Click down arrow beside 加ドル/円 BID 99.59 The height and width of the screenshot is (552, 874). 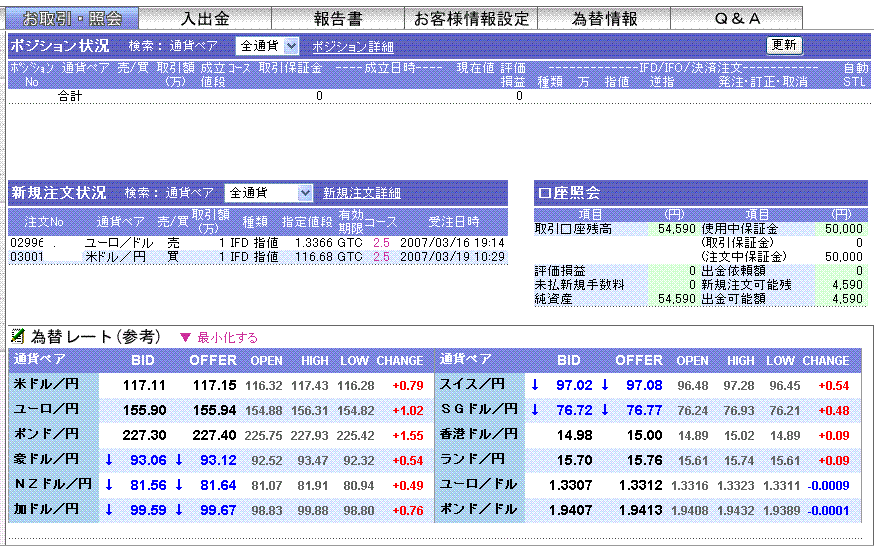(x=108, y=509)
